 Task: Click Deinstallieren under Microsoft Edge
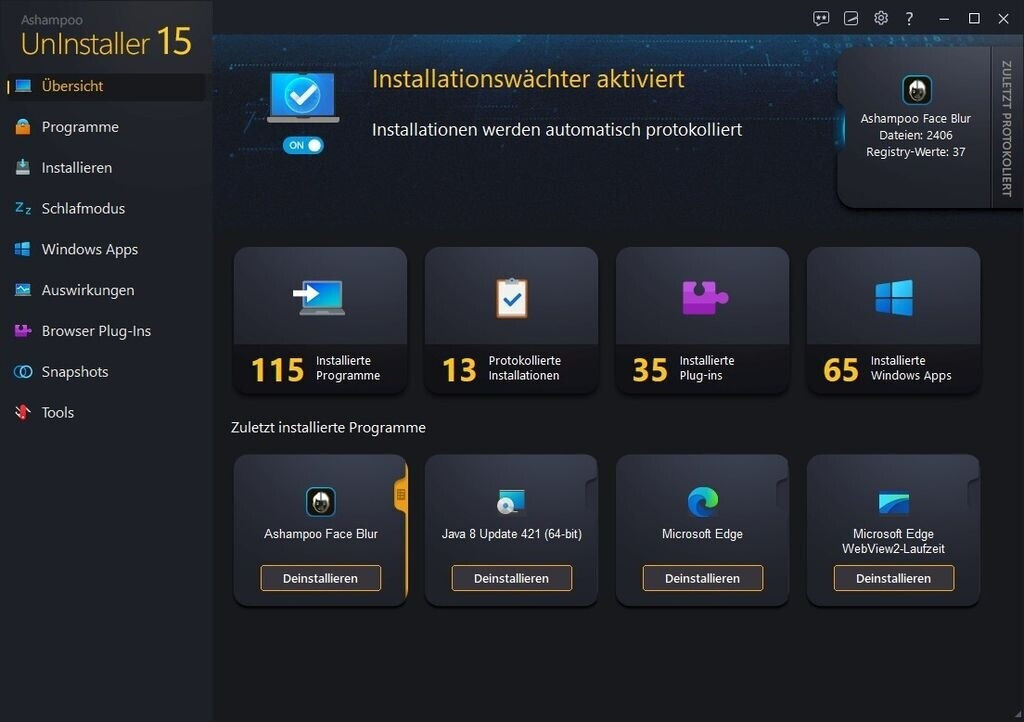702,578
